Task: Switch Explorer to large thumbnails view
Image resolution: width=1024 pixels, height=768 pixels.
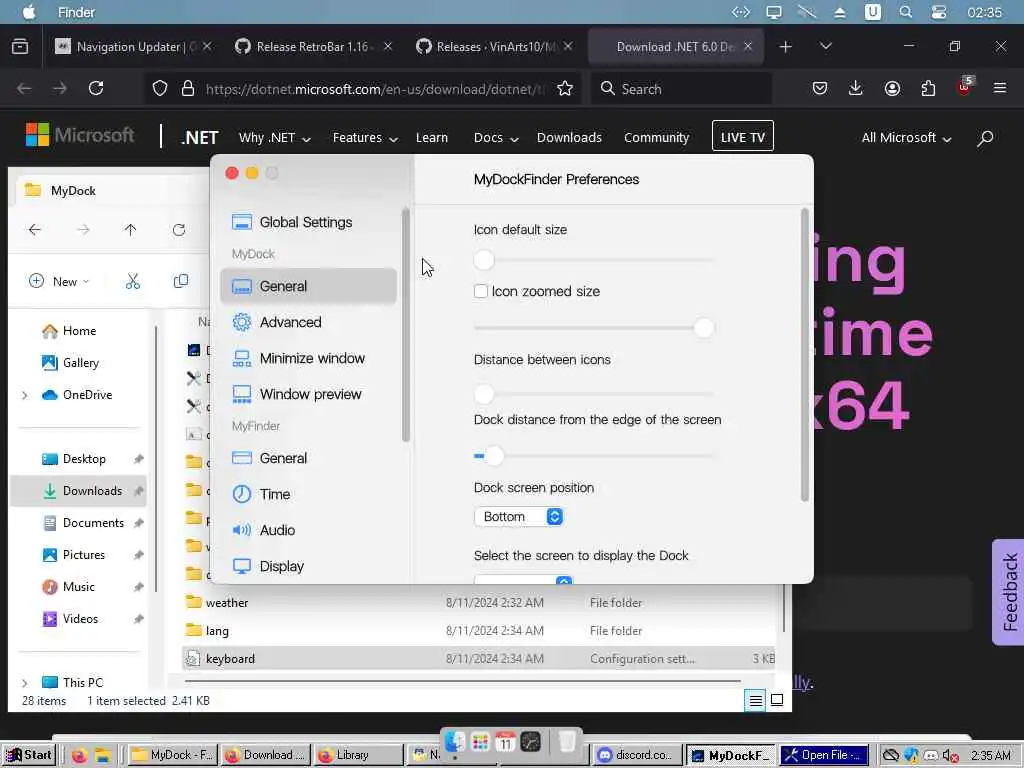Action: point(777,700)
